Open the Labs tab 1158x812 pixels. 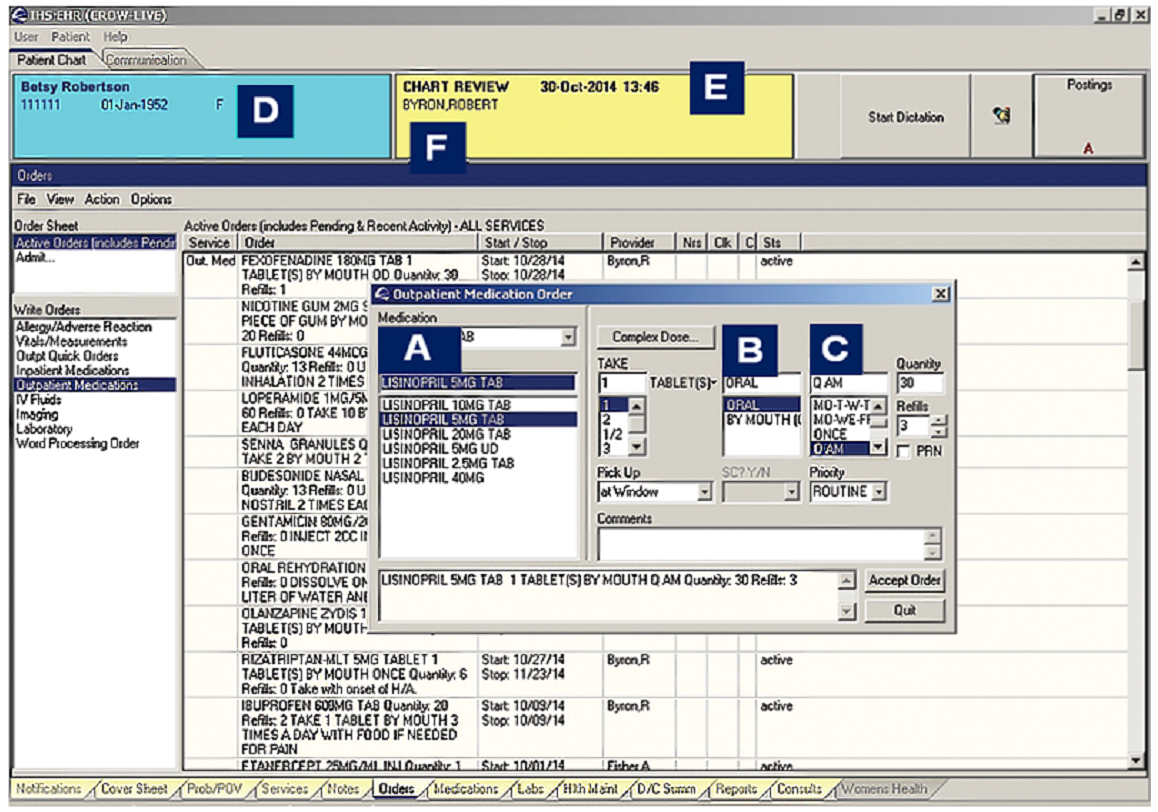tap(530, 789)
